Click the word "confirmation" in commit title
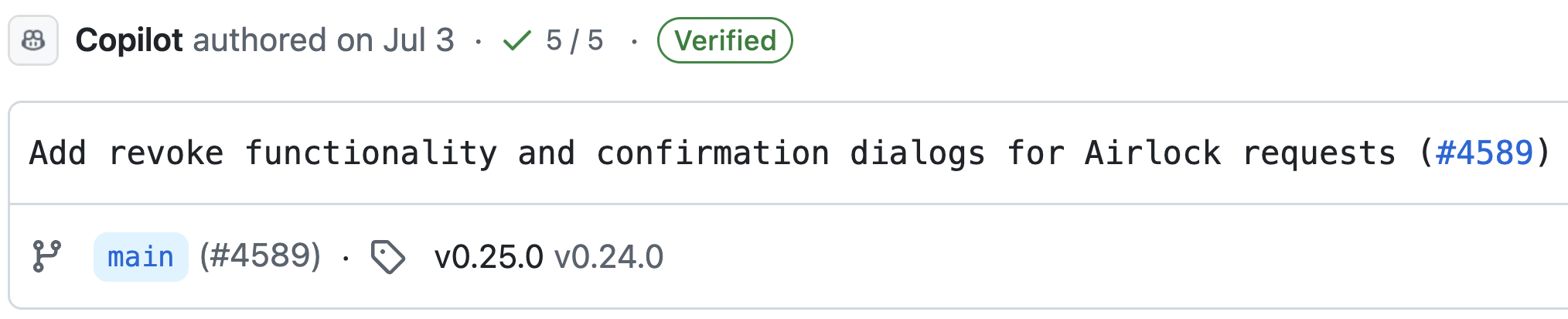Screen dimensions: 1568x319 (712, 153)
